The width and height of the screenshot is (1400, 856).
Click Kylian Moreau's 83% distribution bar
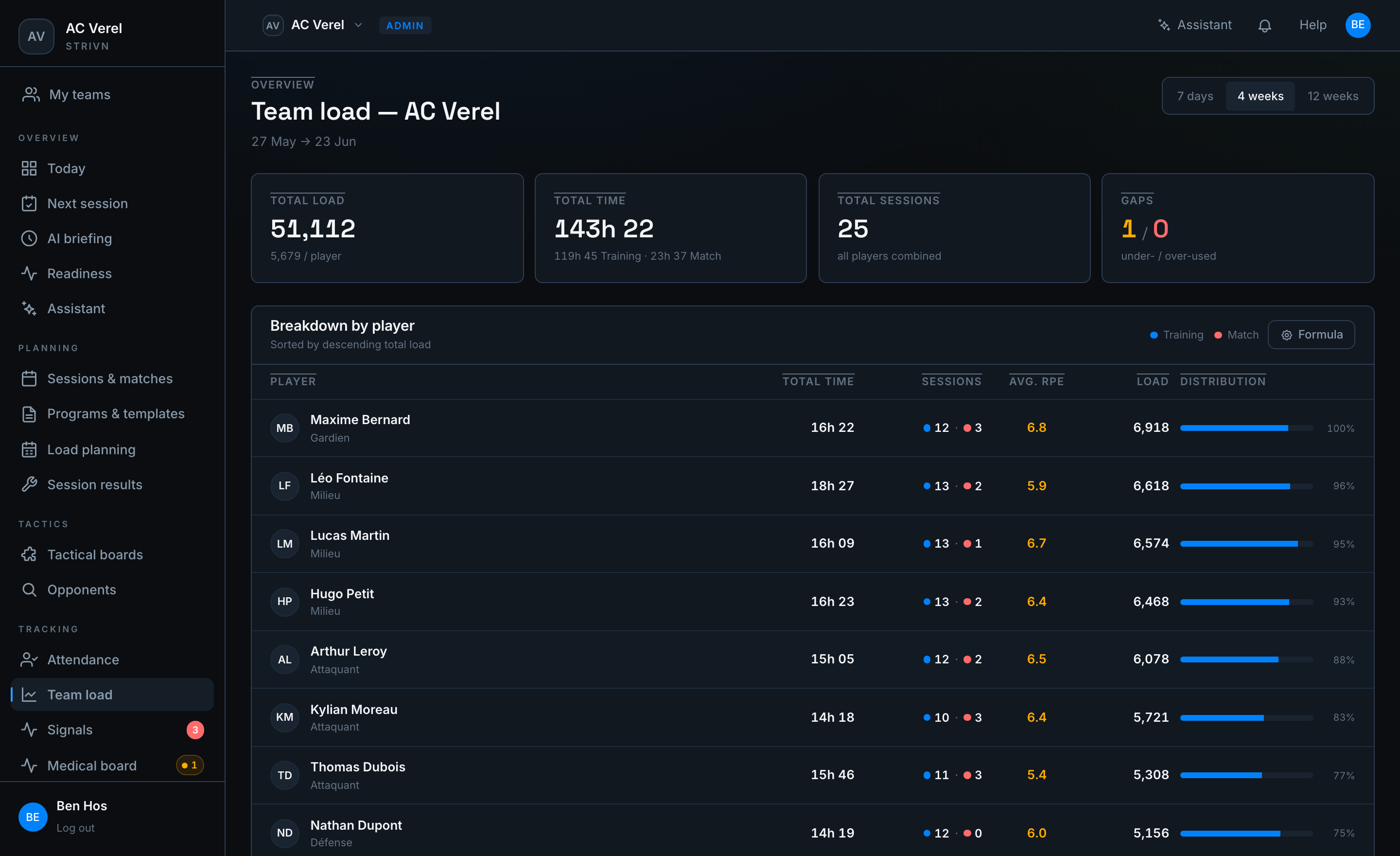click(1246, 717)
